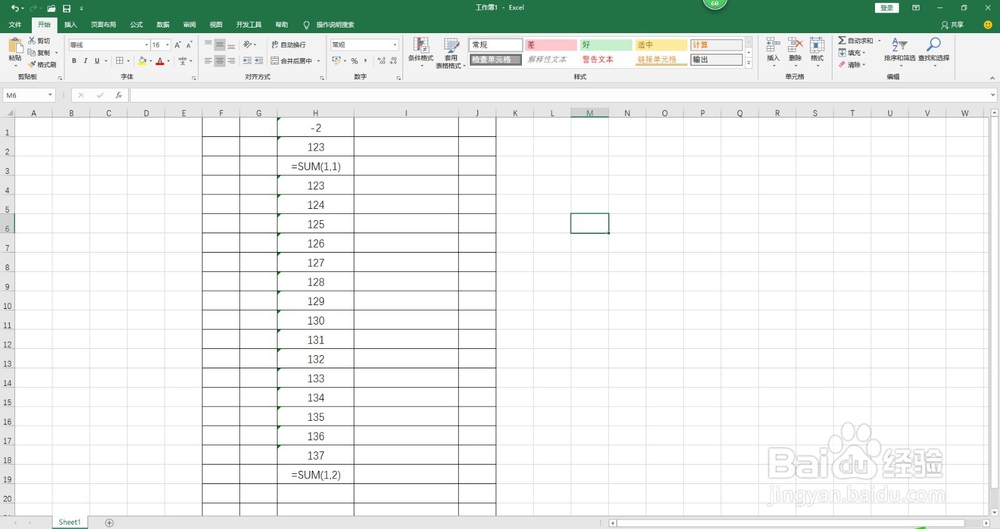Viewport: 1000px width, 529px height.
Task: Click the Decrease Indent icon
Action: (x=247, y=61)
